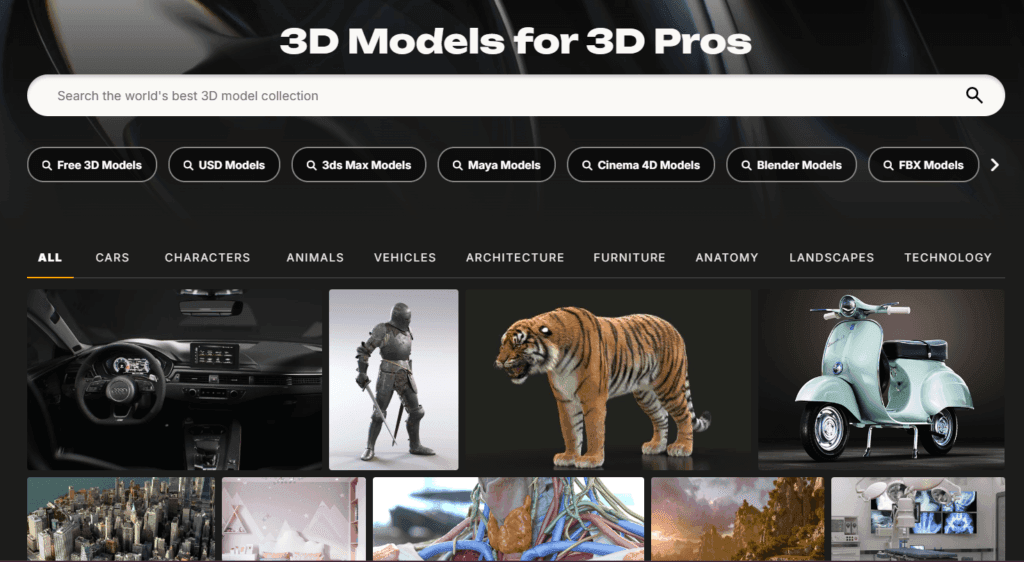Viewport: 1024px width, 562px height.
Task: Choose the Maya Models search chip
Action: coord(496,165)
